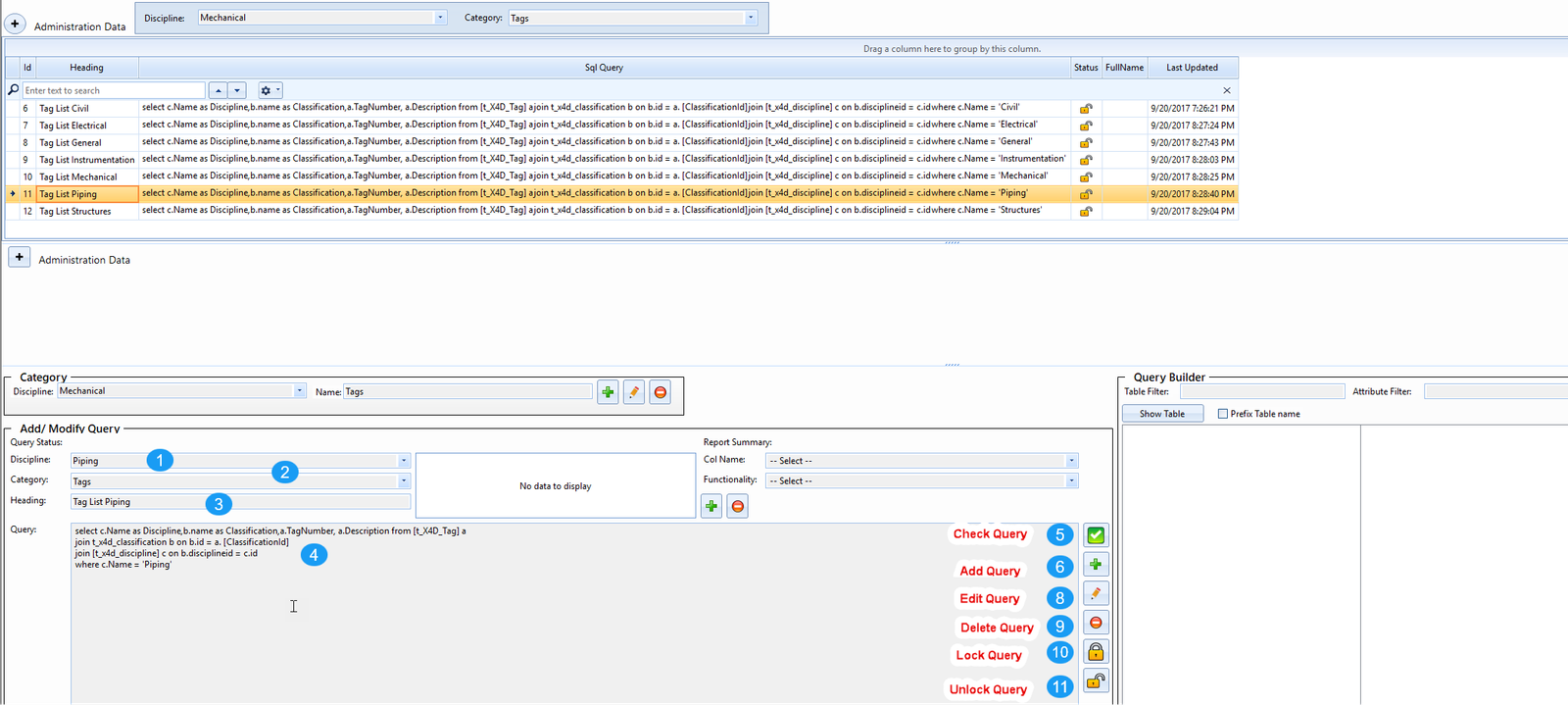The width and height of the screenshot is (1568, 705).
Task: Click the Table Filter input field
Action: click(x=1261, y=391)
